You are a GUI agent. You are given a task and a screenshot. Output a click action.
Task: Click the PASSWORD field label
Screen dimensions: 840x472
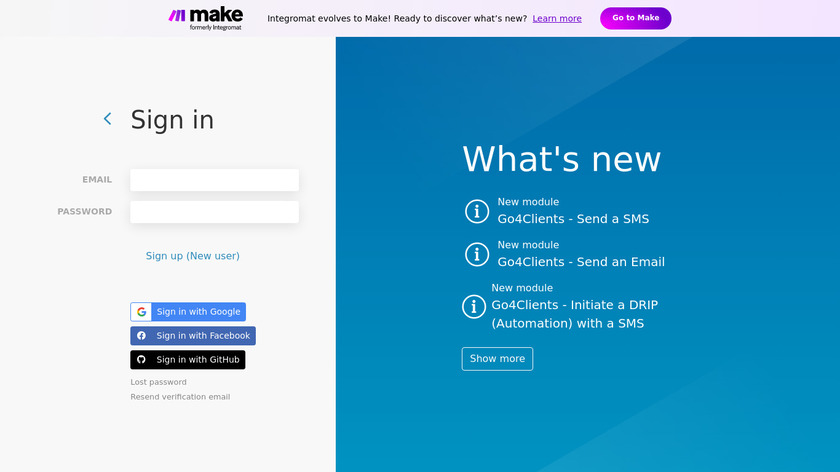coord(85,212)
